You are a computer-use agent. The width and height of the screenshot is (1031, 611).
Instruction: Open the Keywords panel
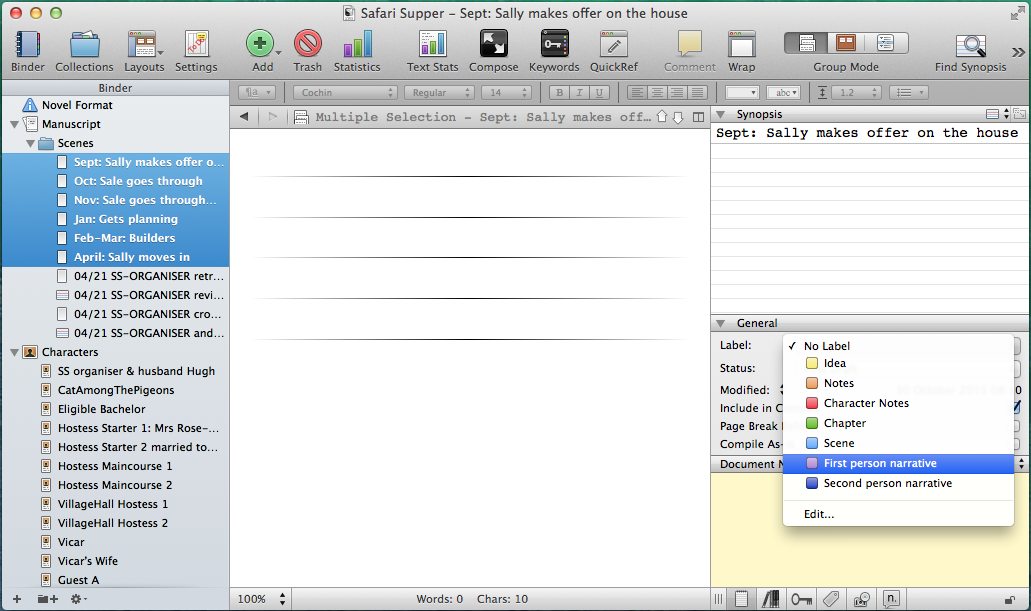[554, 51]
